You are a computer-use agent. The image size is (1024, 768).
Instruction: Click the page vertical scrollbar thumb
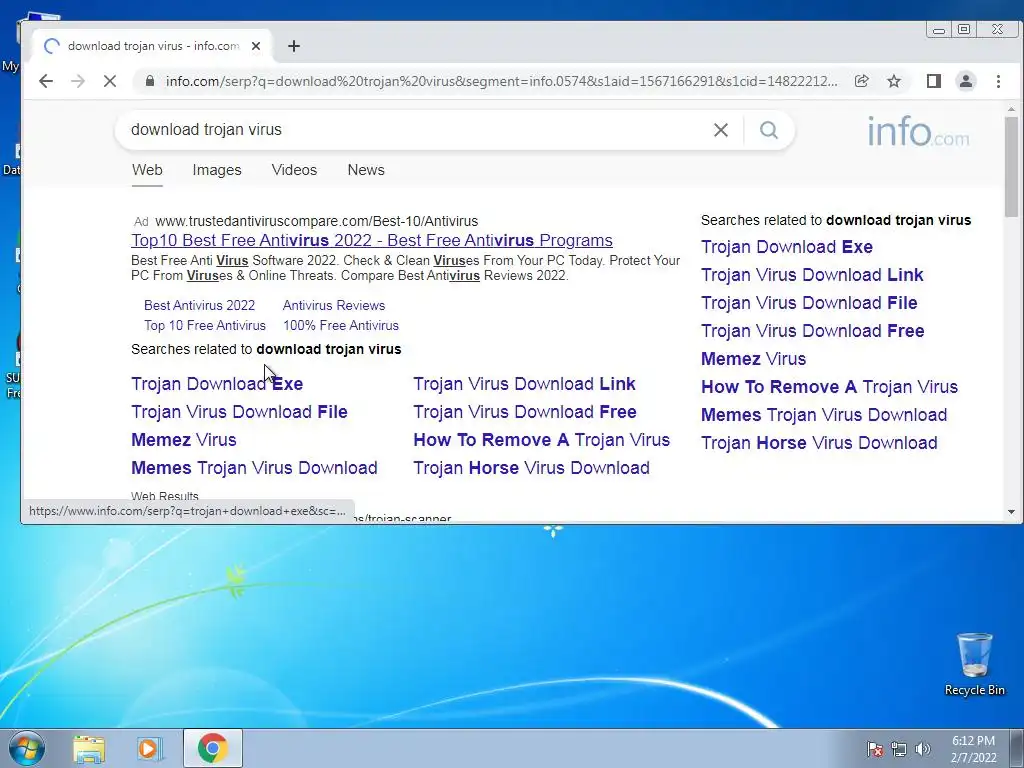pos(1012,167)
